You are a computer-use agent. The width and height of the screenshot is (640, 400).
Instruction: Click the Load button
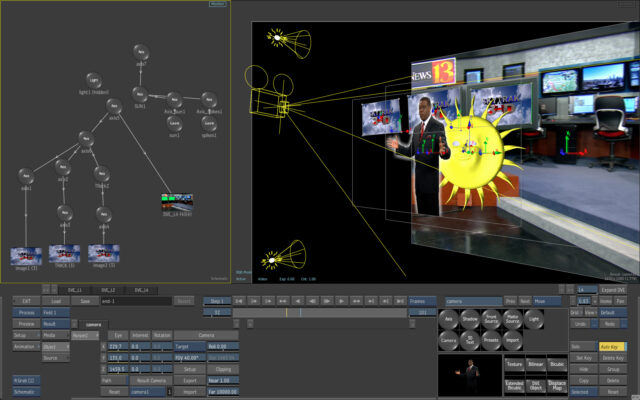pyautogui.click(x=56, y=300)
